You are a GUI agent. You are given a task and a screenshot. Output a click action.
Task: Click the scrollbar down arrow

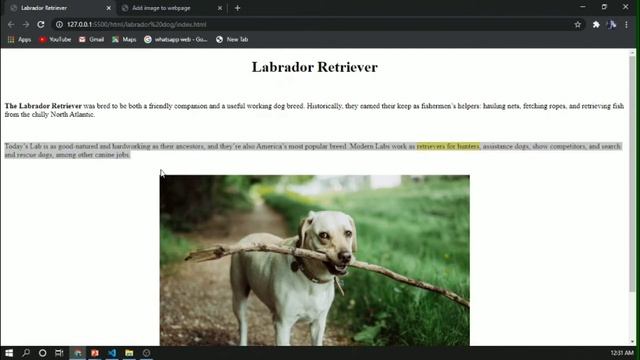tap(632, 342)
